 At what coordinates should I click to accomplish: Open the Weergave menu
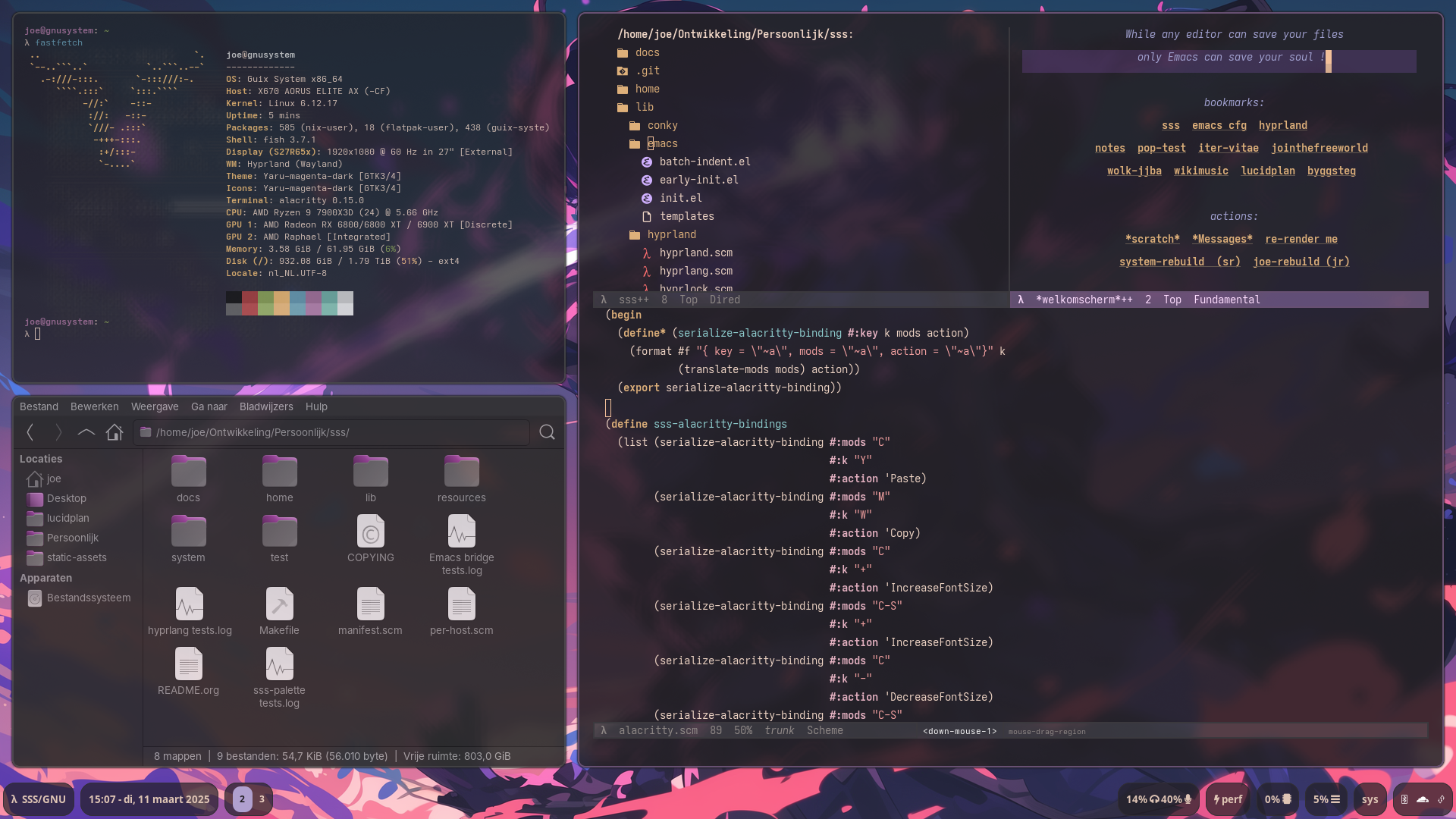coord(155,406)
